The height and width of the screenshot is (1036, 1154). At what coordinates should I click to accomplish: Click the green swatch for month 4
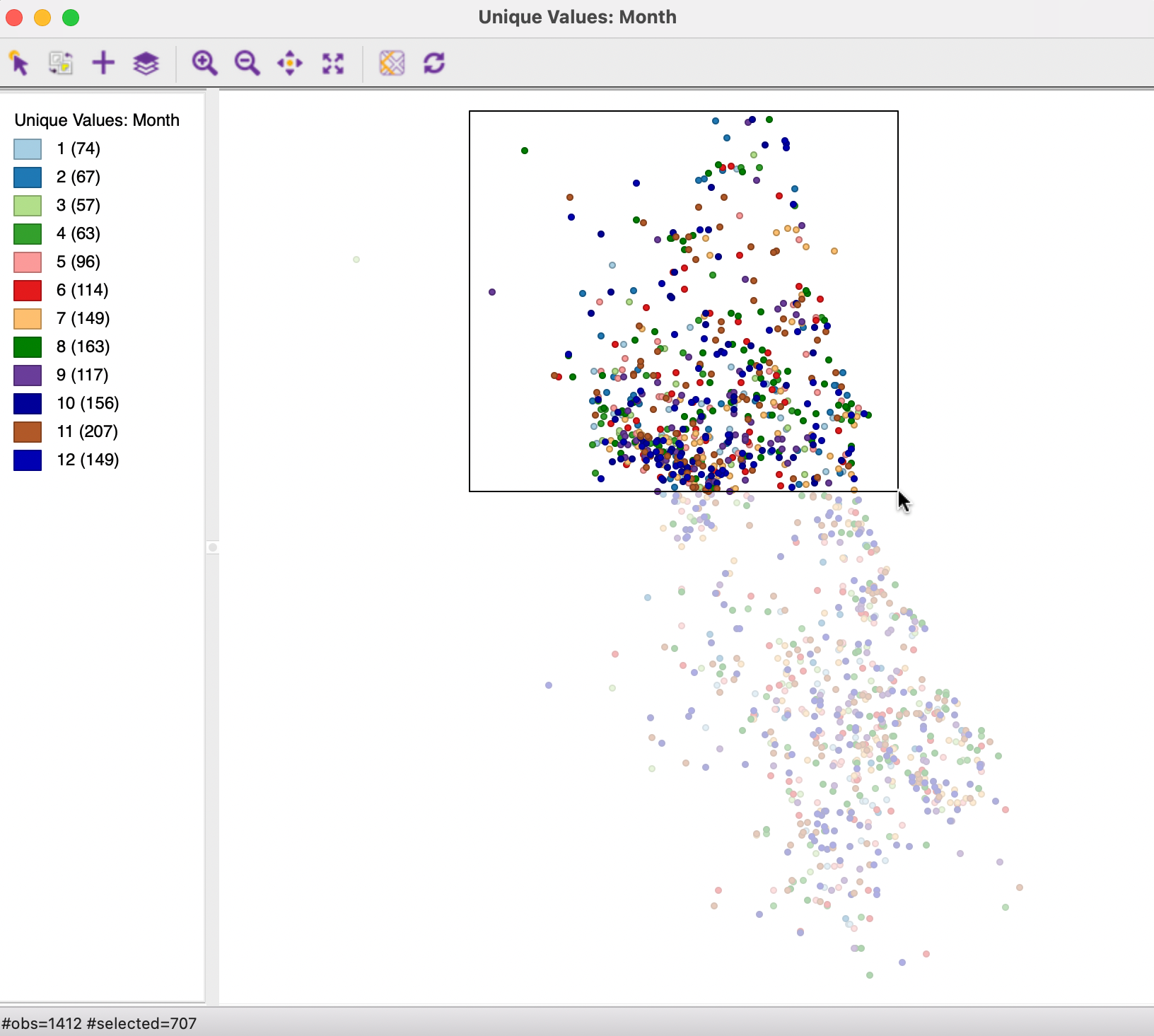pyautogui.click(x=28, y=234)
